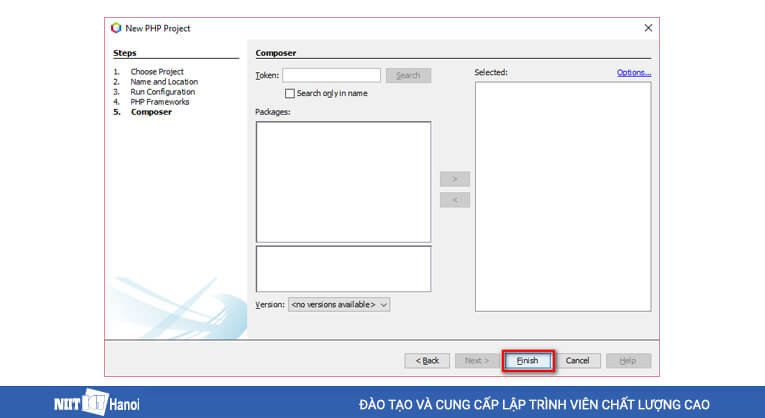Click step 5 Composer text in Steps
Screen dimensions: 765x418
(x=151, y=112)
